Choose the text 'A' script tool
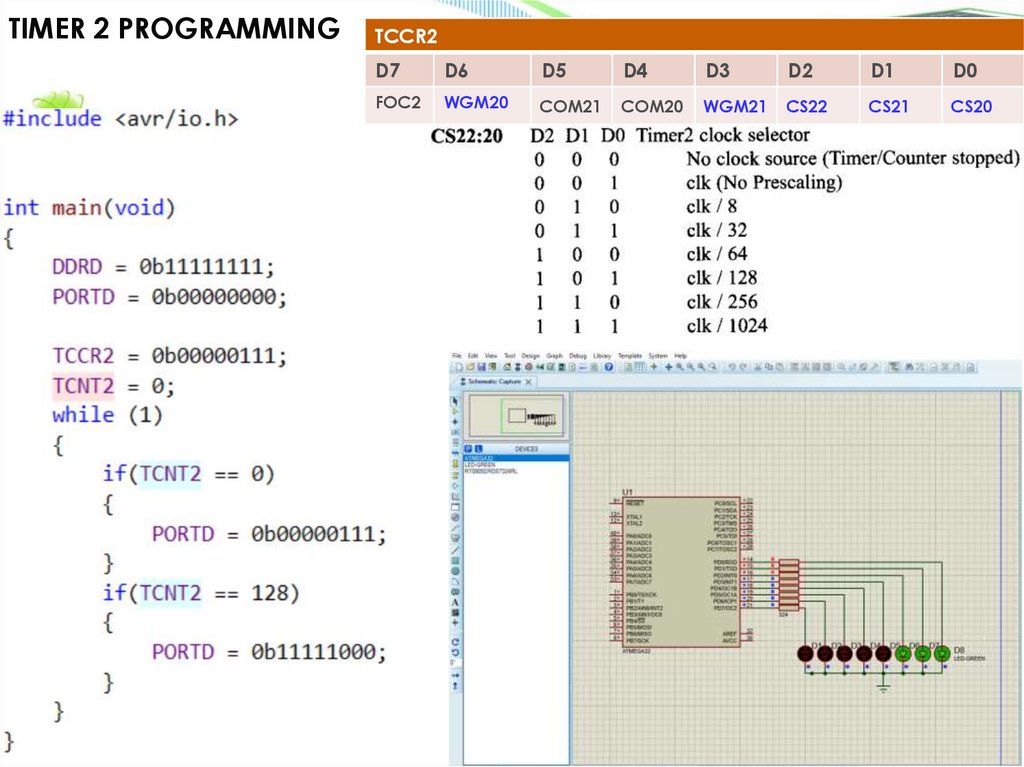This screenshot has height=767, width=1024. 456,603
